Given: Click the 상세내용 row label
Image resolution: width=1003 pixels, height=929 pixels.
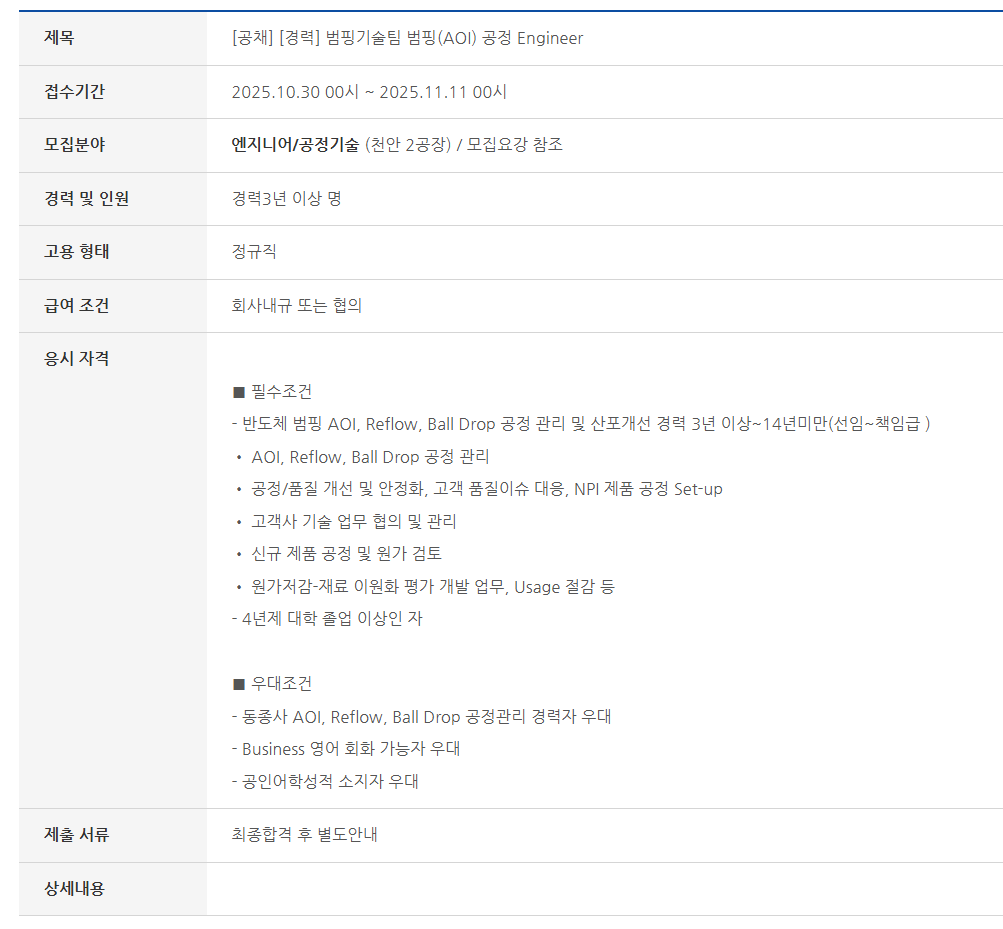Looking at the screenshot, I should pyautogui.click(x=74, y=889).
